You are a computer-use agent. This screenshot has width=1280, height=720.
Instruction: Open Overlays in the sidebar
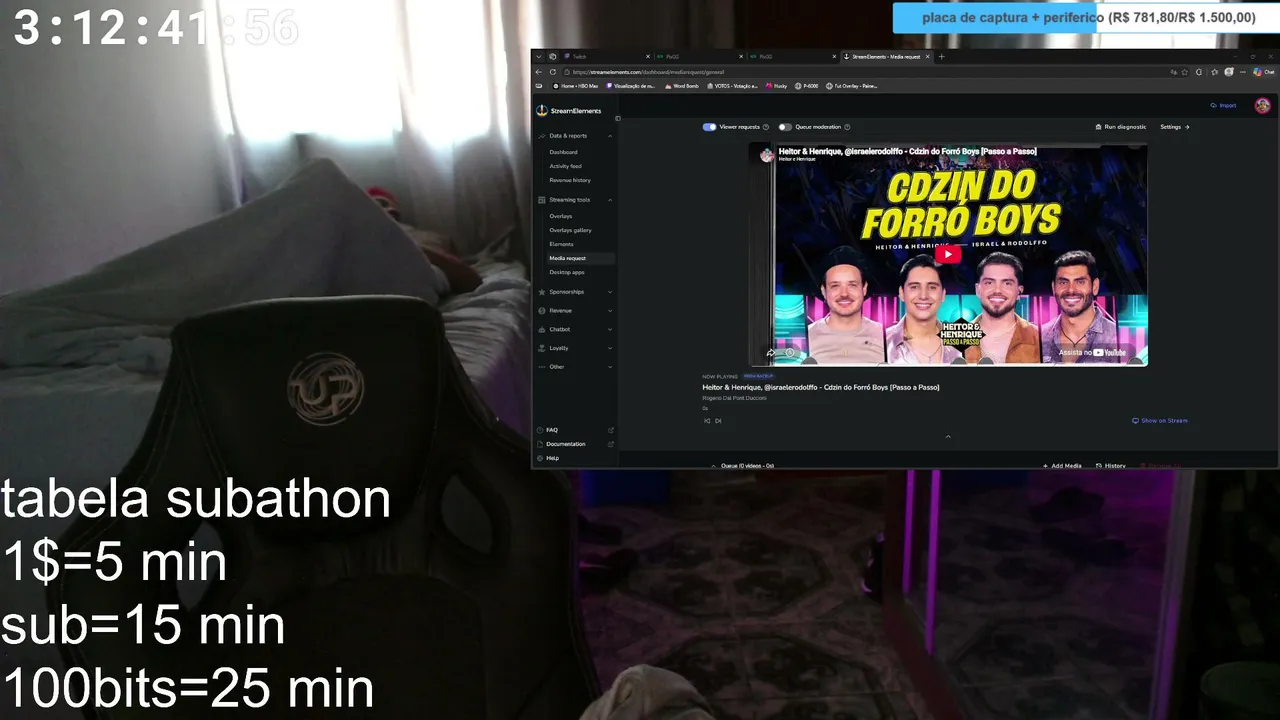coord(560,216)
